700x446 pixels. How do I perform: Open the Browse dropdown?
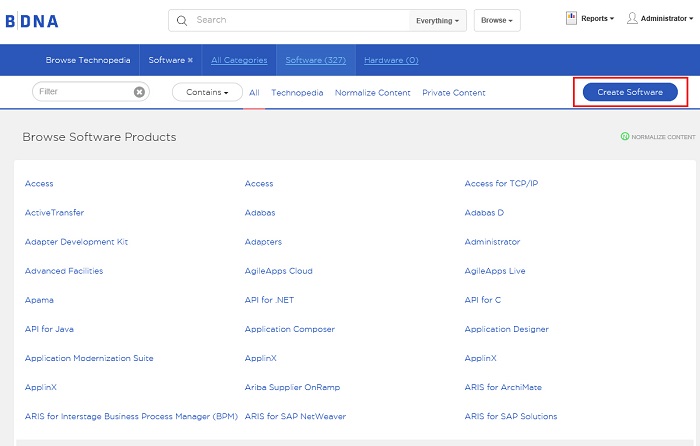[x=497, y=21]
